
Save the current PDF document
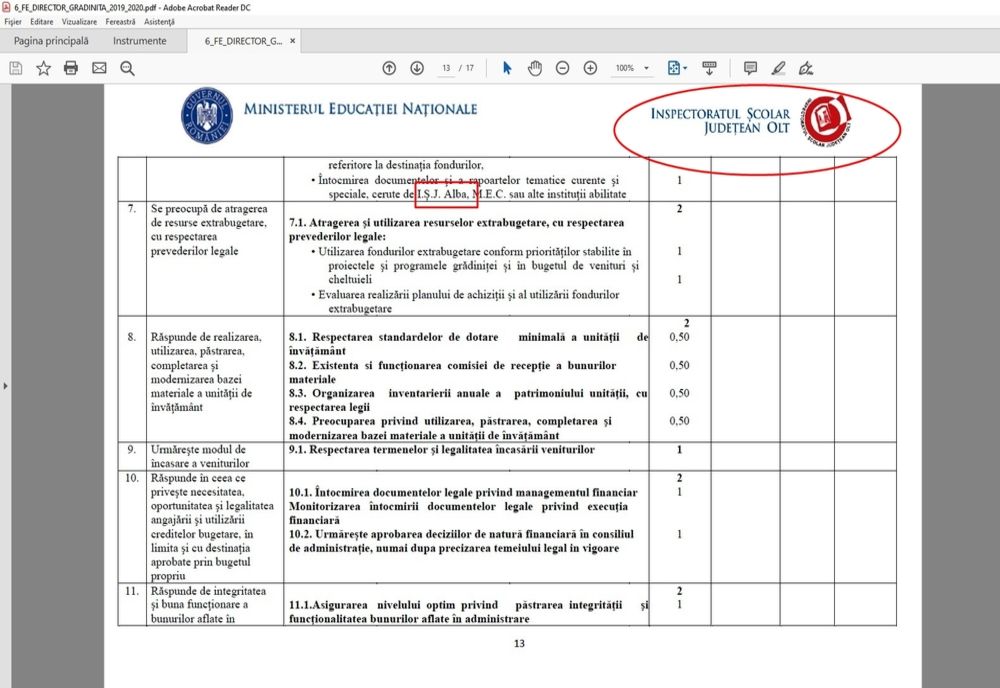point(15,68)
